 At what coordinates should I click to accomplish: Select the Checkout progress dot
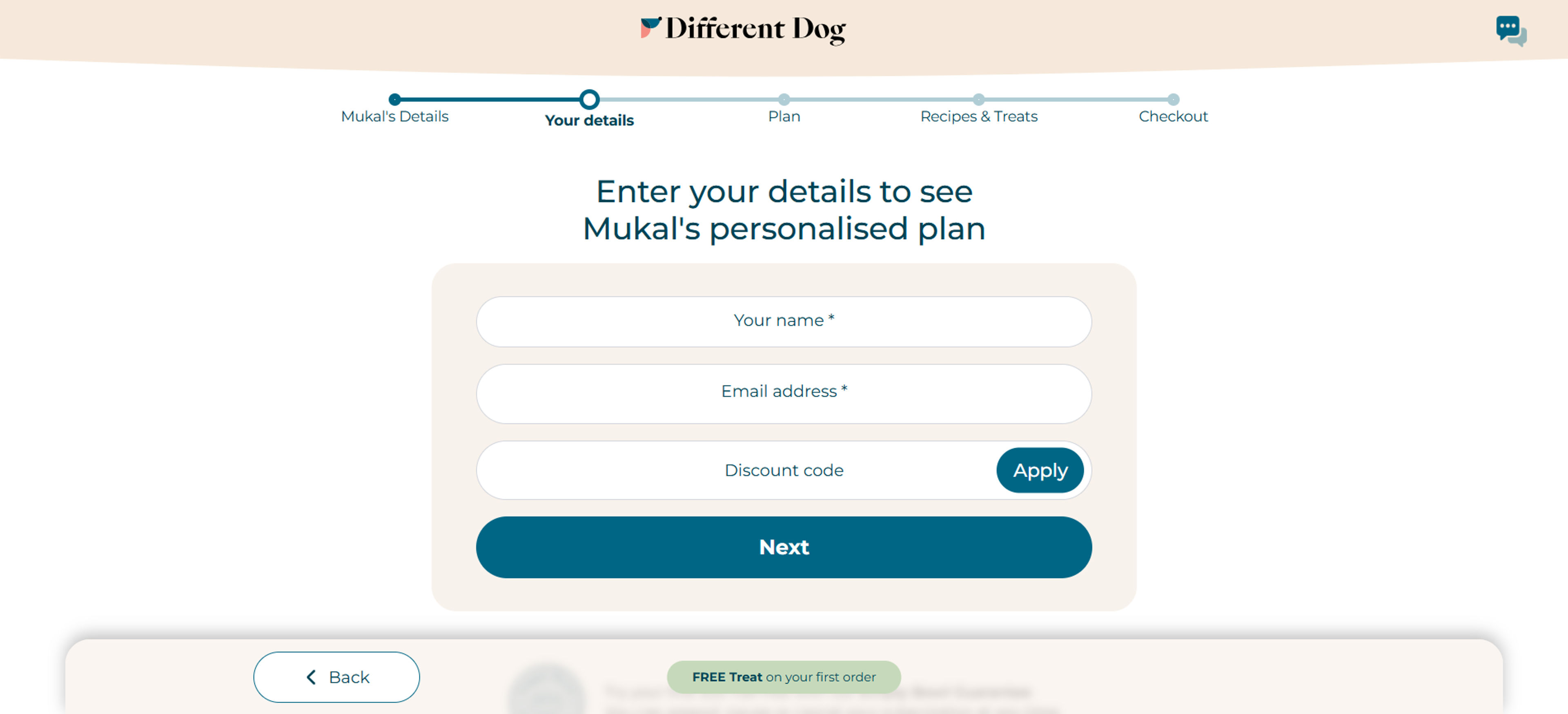pyautogui.click(x=1173, y=99)
